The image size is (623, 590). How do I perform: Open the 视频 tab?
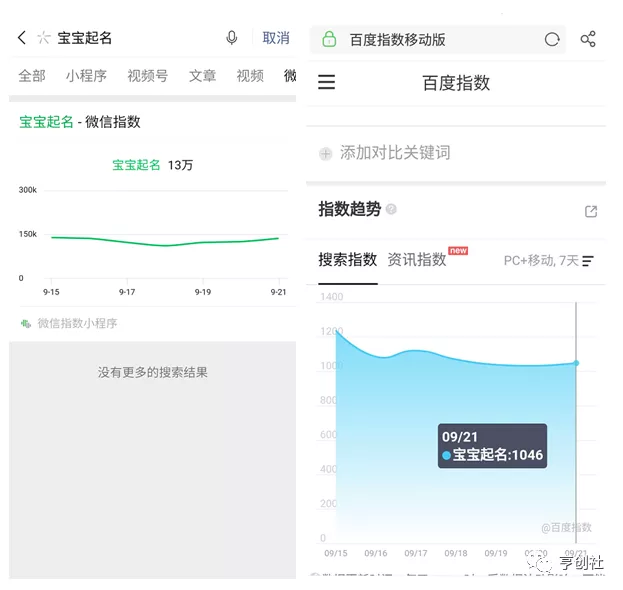coord(250,75)
